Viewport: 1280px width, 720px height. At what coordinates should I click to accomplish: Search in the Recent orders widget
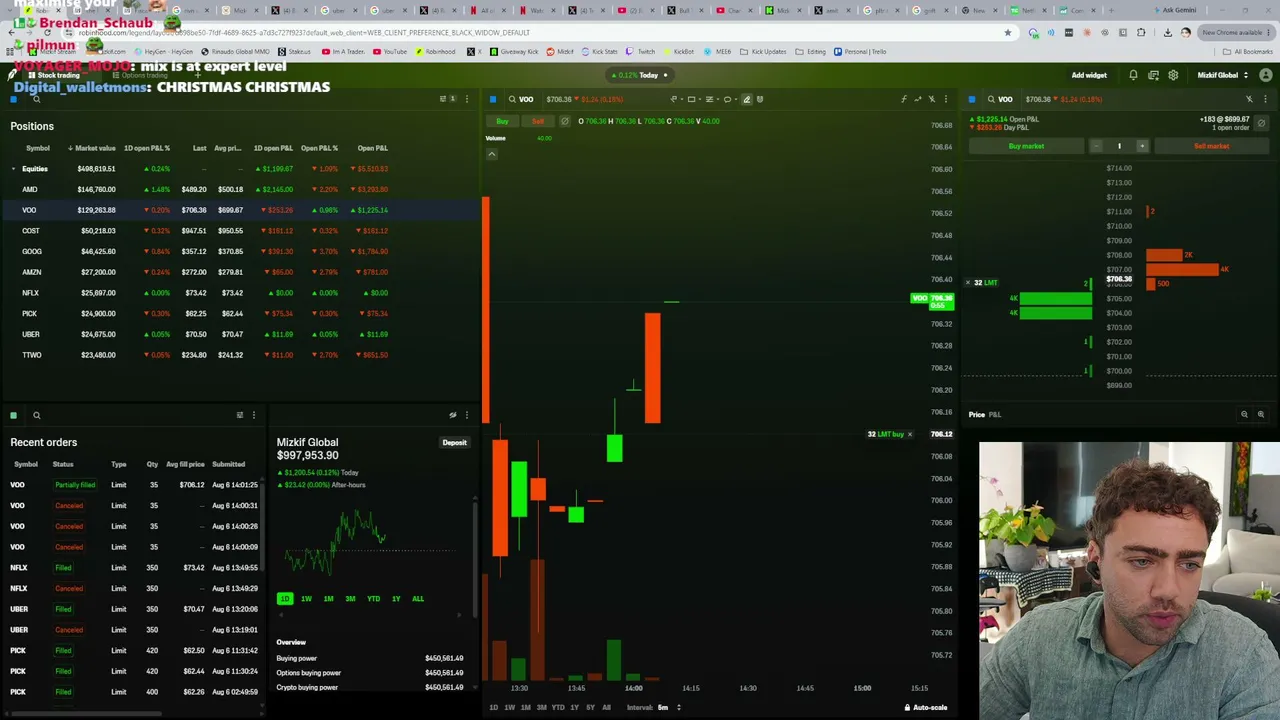[x=36, y=415]
